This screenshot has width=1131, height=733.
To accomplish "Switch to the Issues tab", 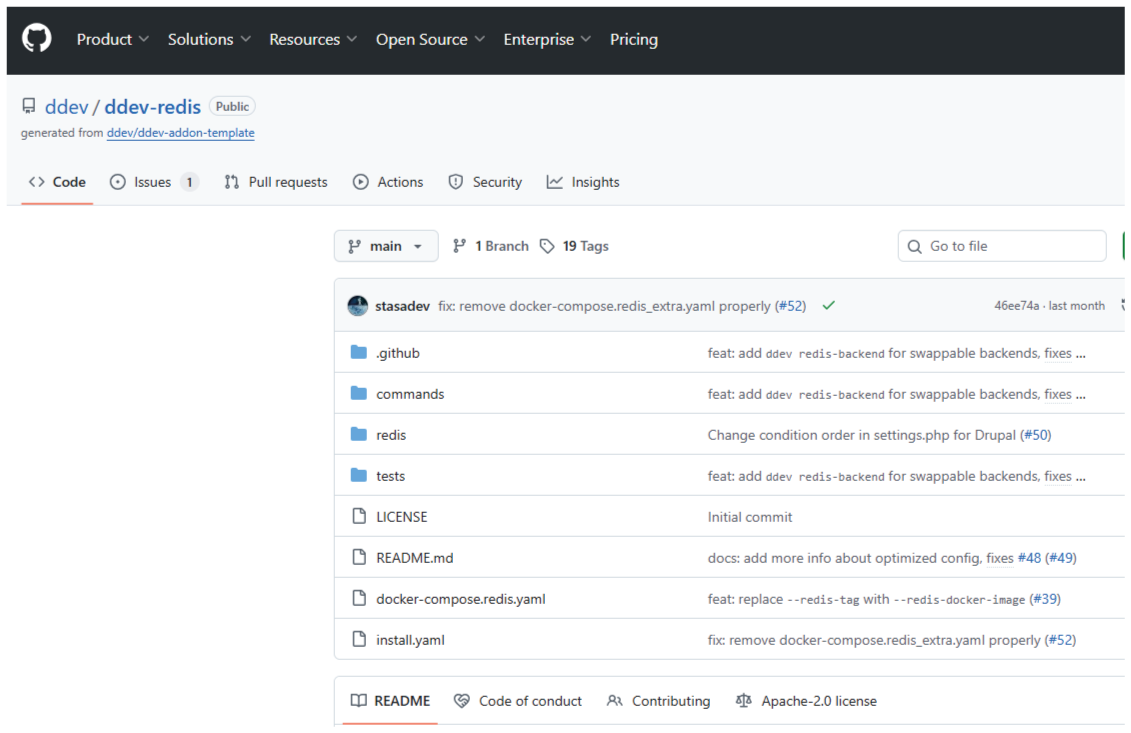I will [x=153, y=183].
